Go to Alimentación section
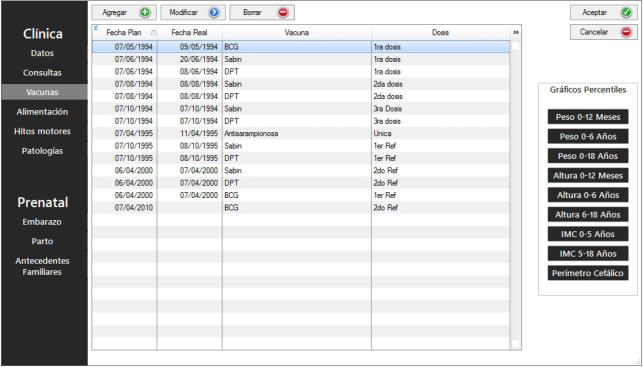 (42, 112)
